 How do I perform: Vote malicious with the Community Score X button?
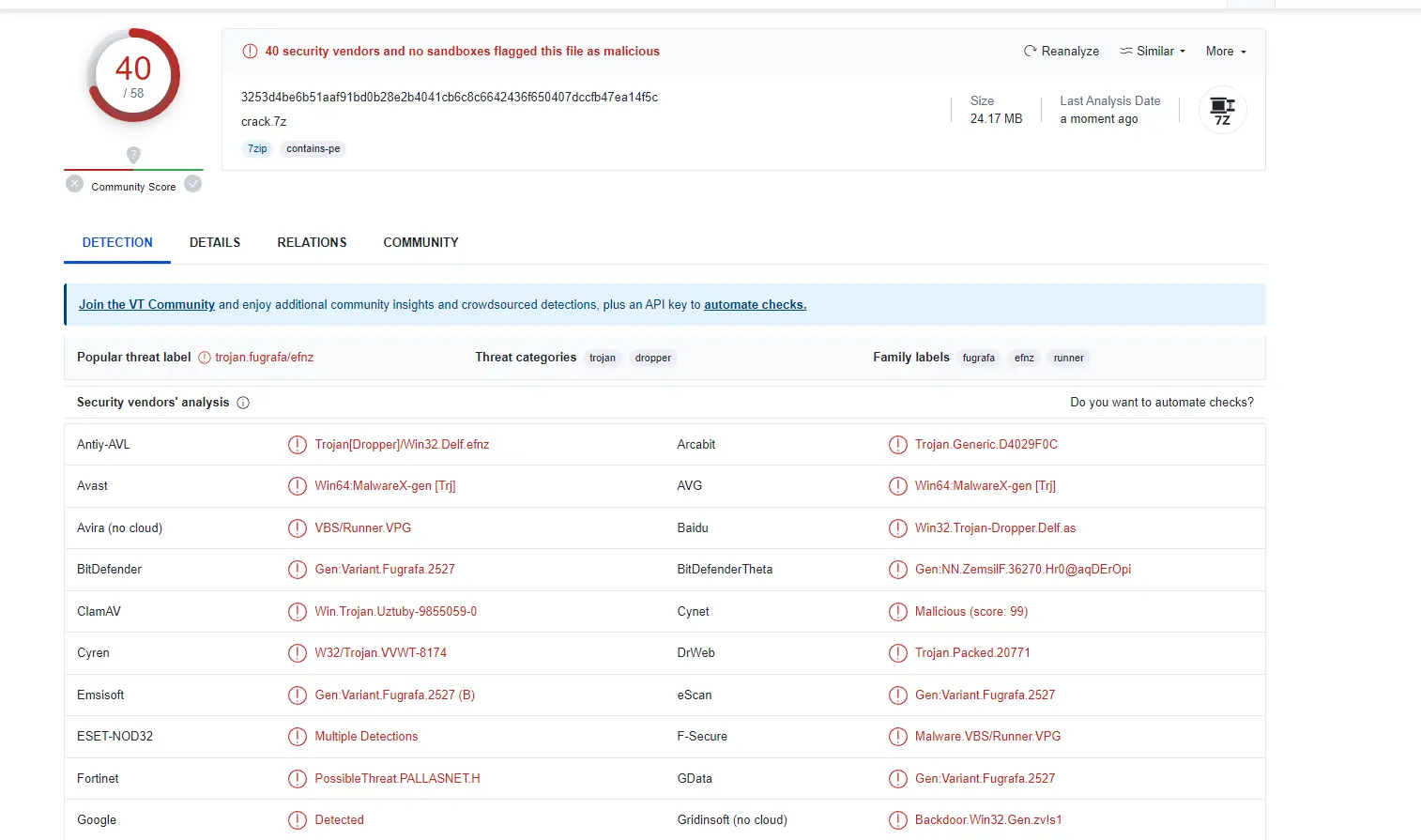pos(75,184)
